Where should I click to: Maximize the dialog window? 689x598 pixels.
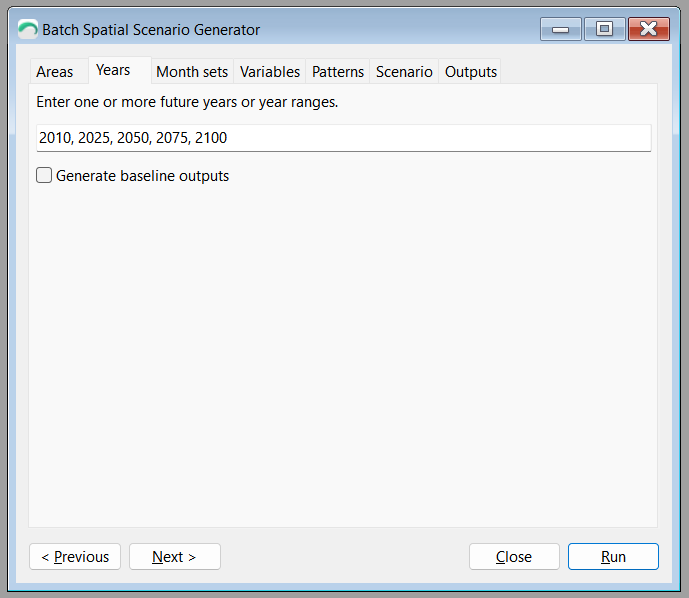(x=604, y=29)
